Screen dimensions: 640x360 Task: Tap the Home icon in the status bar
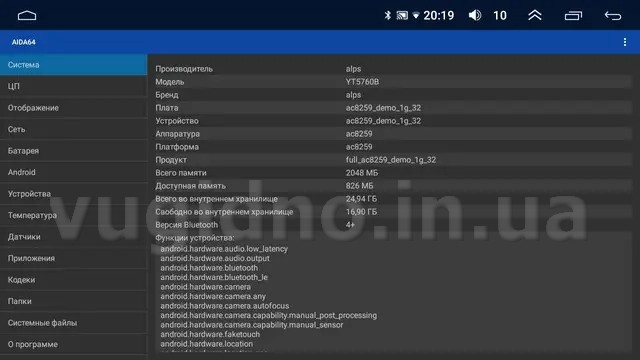(27, 16)
